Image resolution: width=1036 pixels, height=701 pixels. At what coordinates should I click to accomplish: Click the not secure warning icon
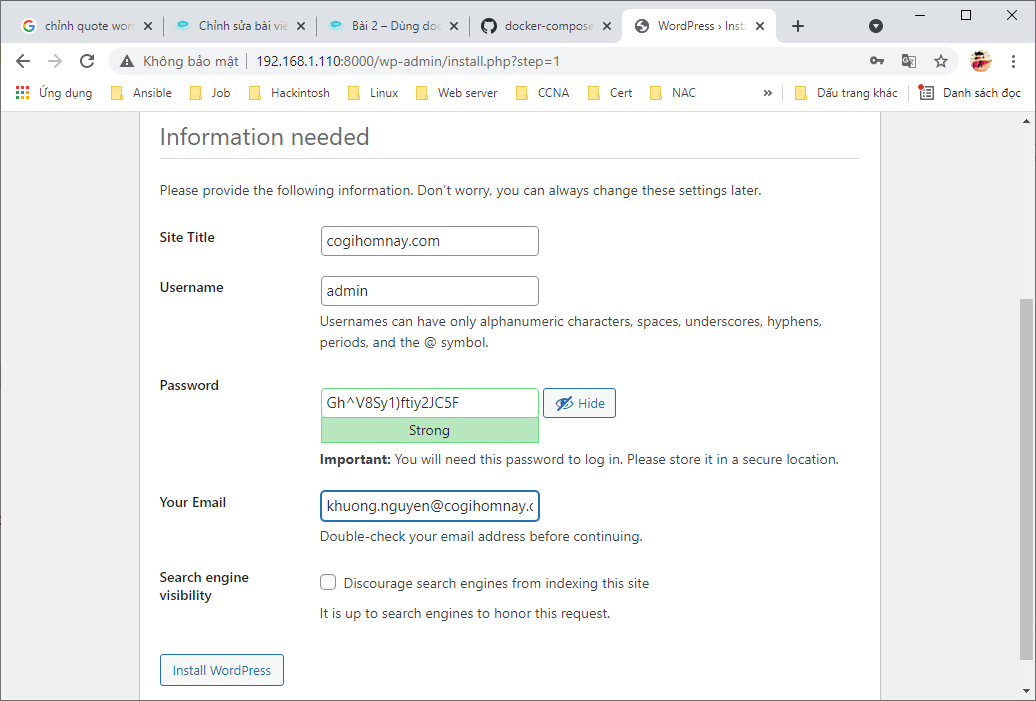coord(127,61)
